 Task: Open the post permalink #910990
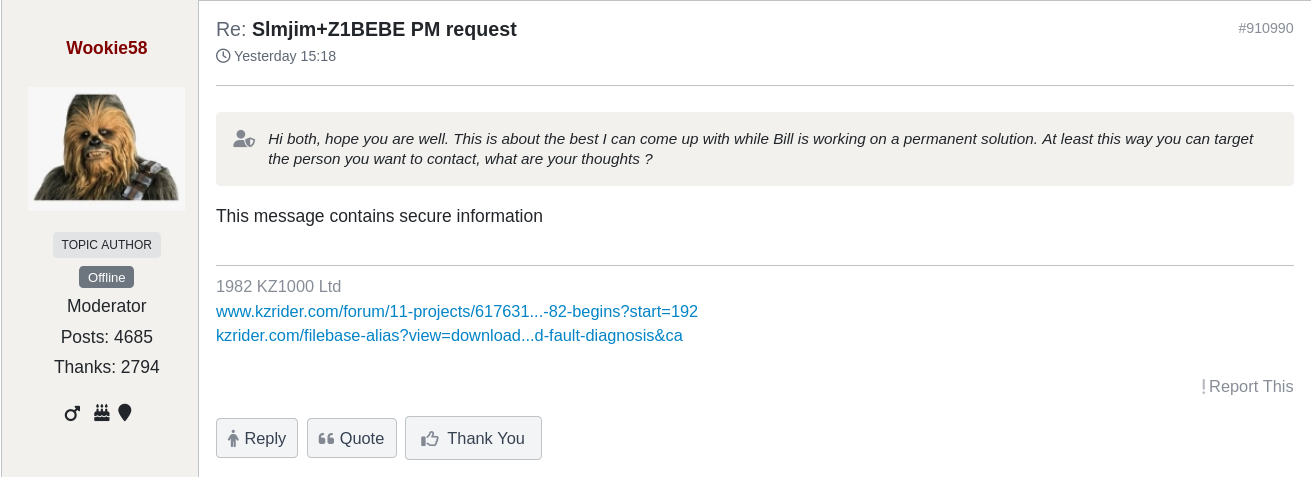pos(1265,28)
